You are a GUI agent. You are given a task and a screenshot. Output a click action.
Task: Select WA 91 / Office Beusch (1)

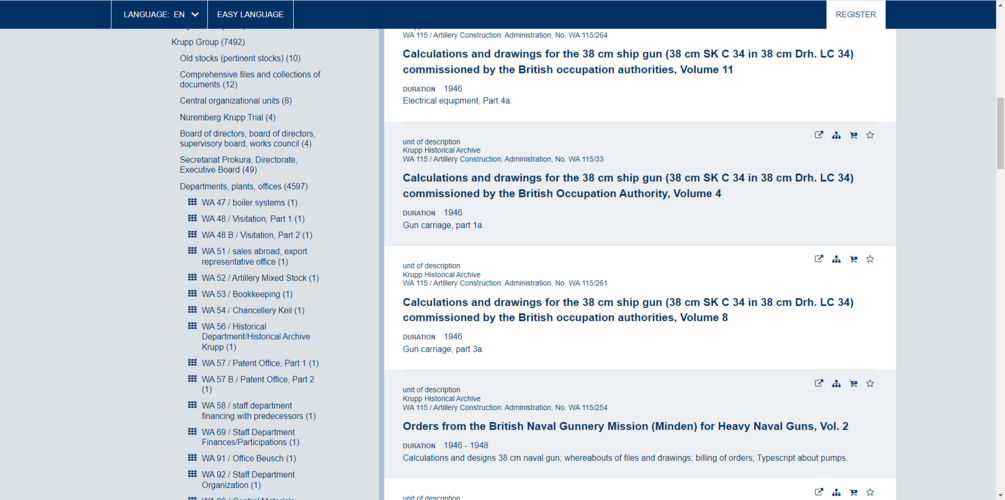point(249,458)
